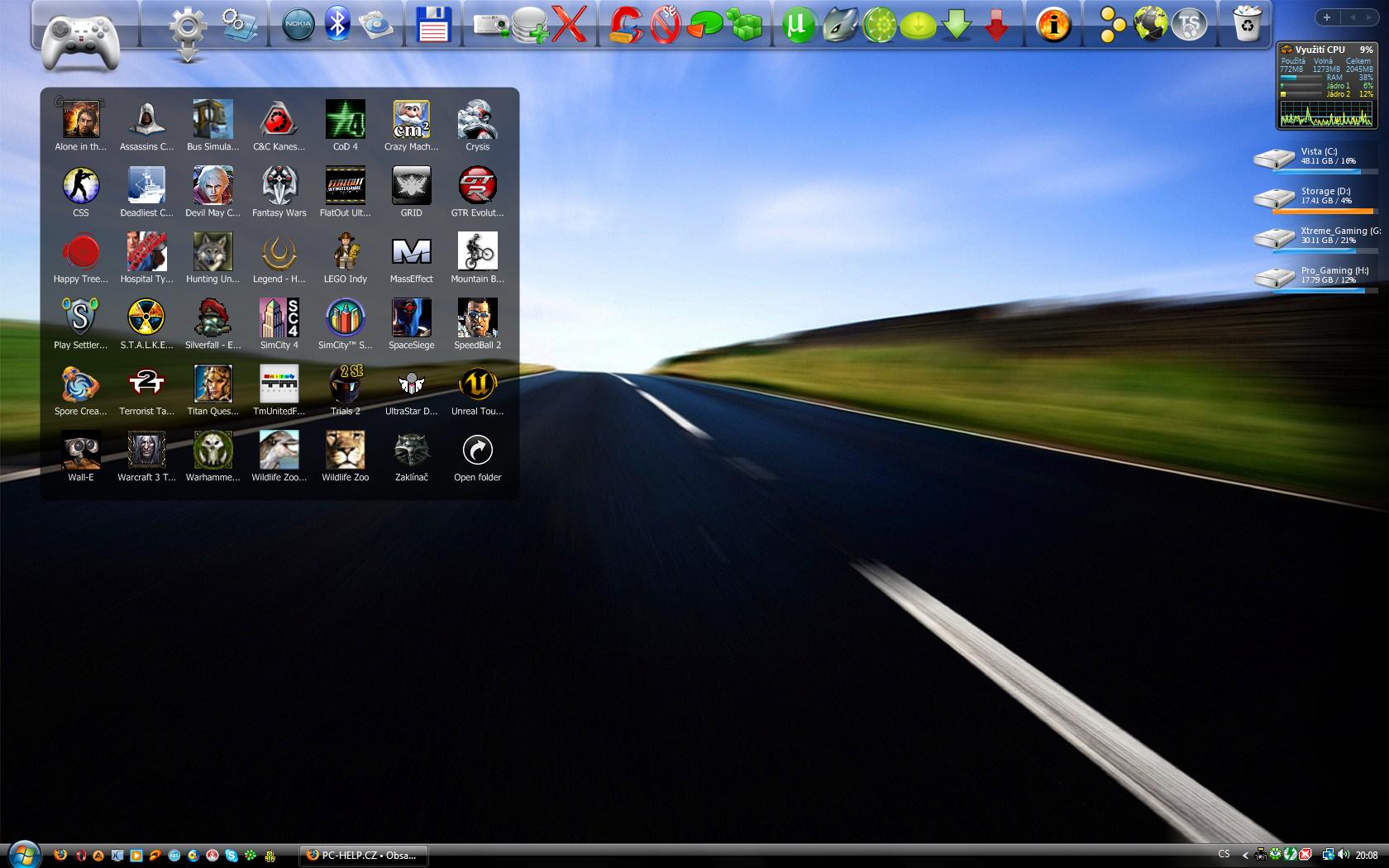Start the GRID racing game
The width and height of the screenshot is (1389, 868).
(411, 187)
